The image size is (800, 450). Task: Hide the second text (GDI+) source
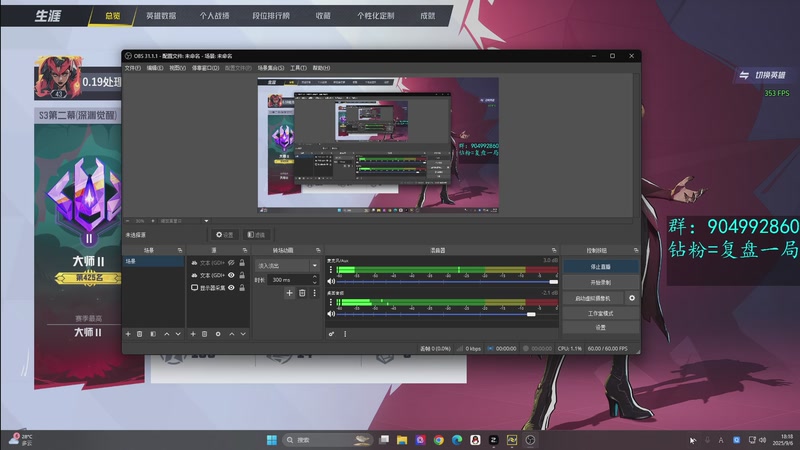(231, 275)
